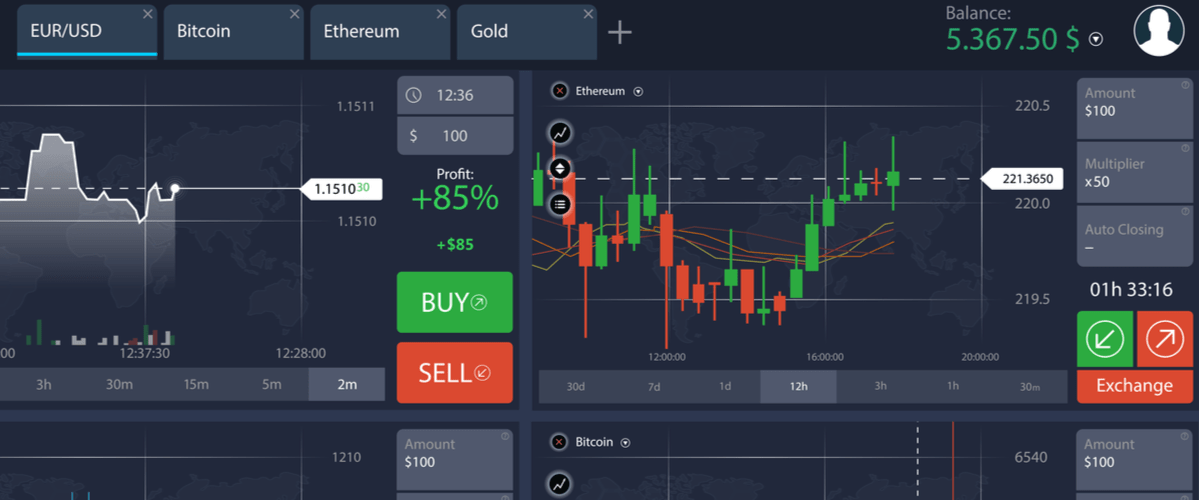Switch to the Gold tab
Image resolution: width=1200 pixels, height=500 pixels.
[x=490, y=31]
